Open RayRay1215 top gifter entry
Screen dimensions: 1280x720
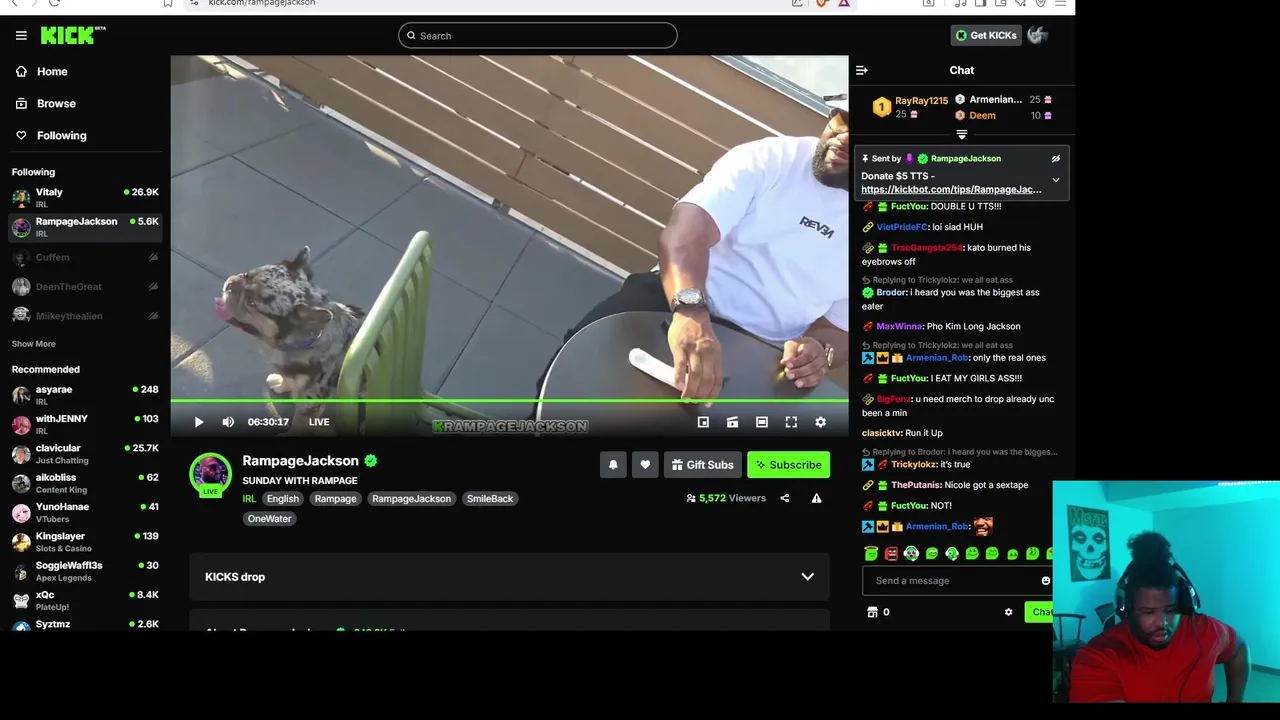(910, 107)
